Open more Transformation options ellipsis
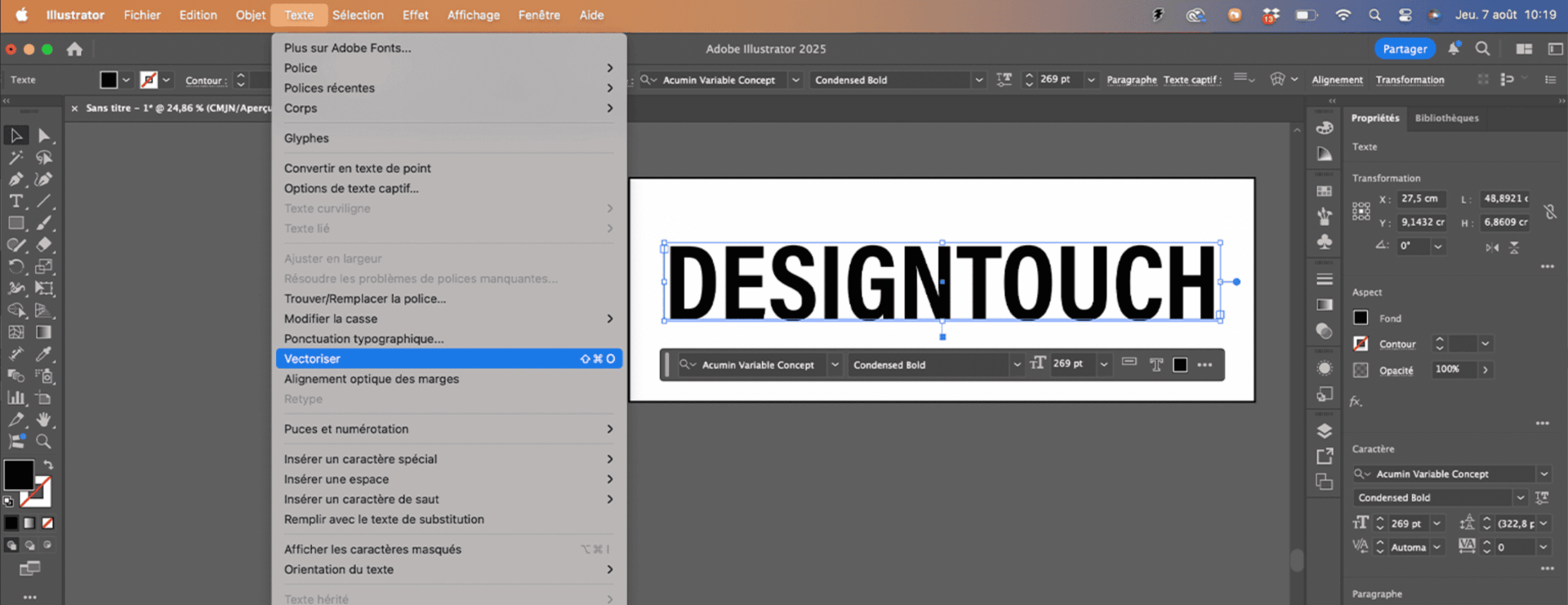Viewport: 1568px width, 605px height. [1547, 267]
